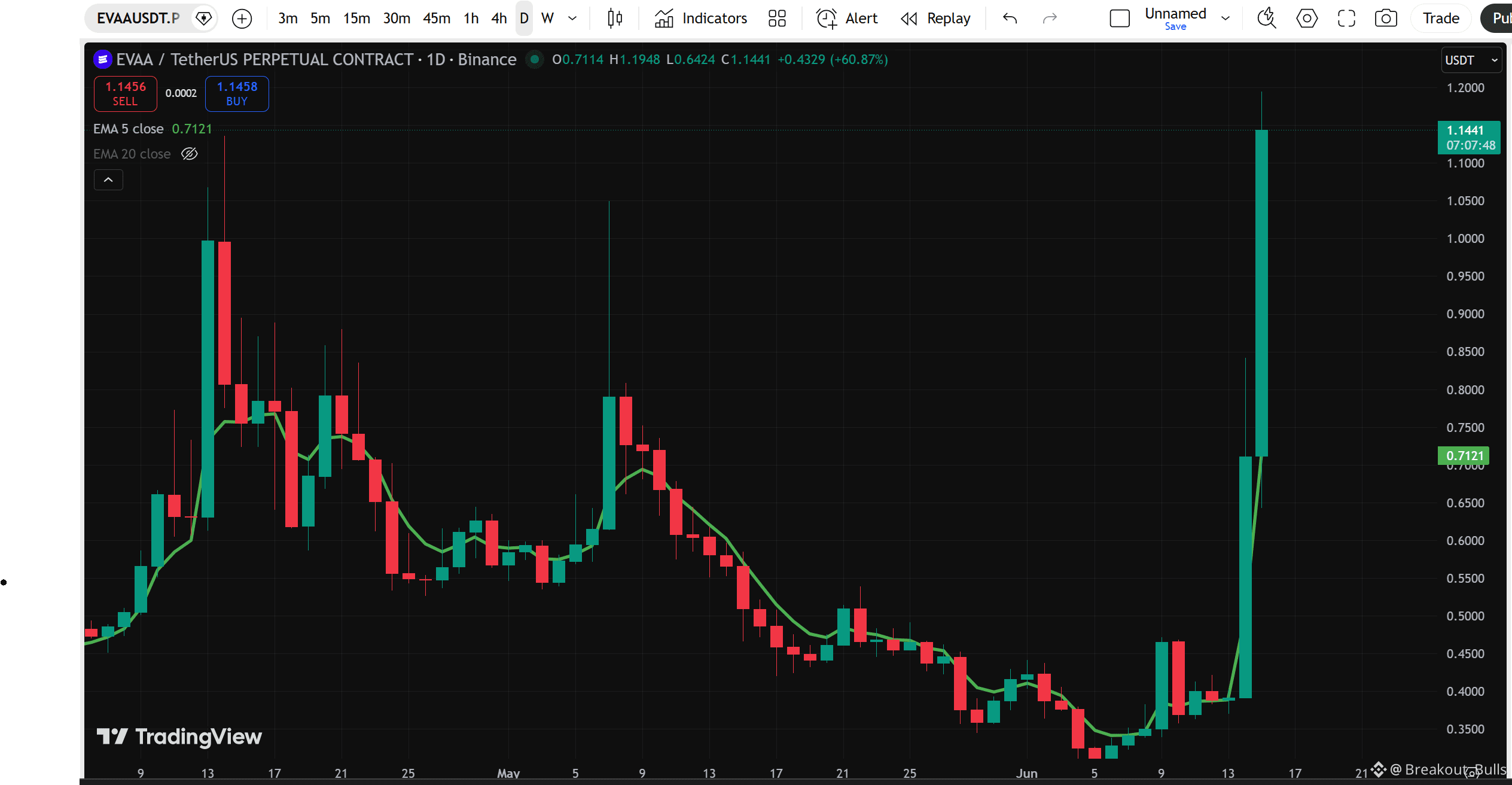1512x785 pixels.
Task: Switch chart to 4h interval
Action: [x=499, y=19]
